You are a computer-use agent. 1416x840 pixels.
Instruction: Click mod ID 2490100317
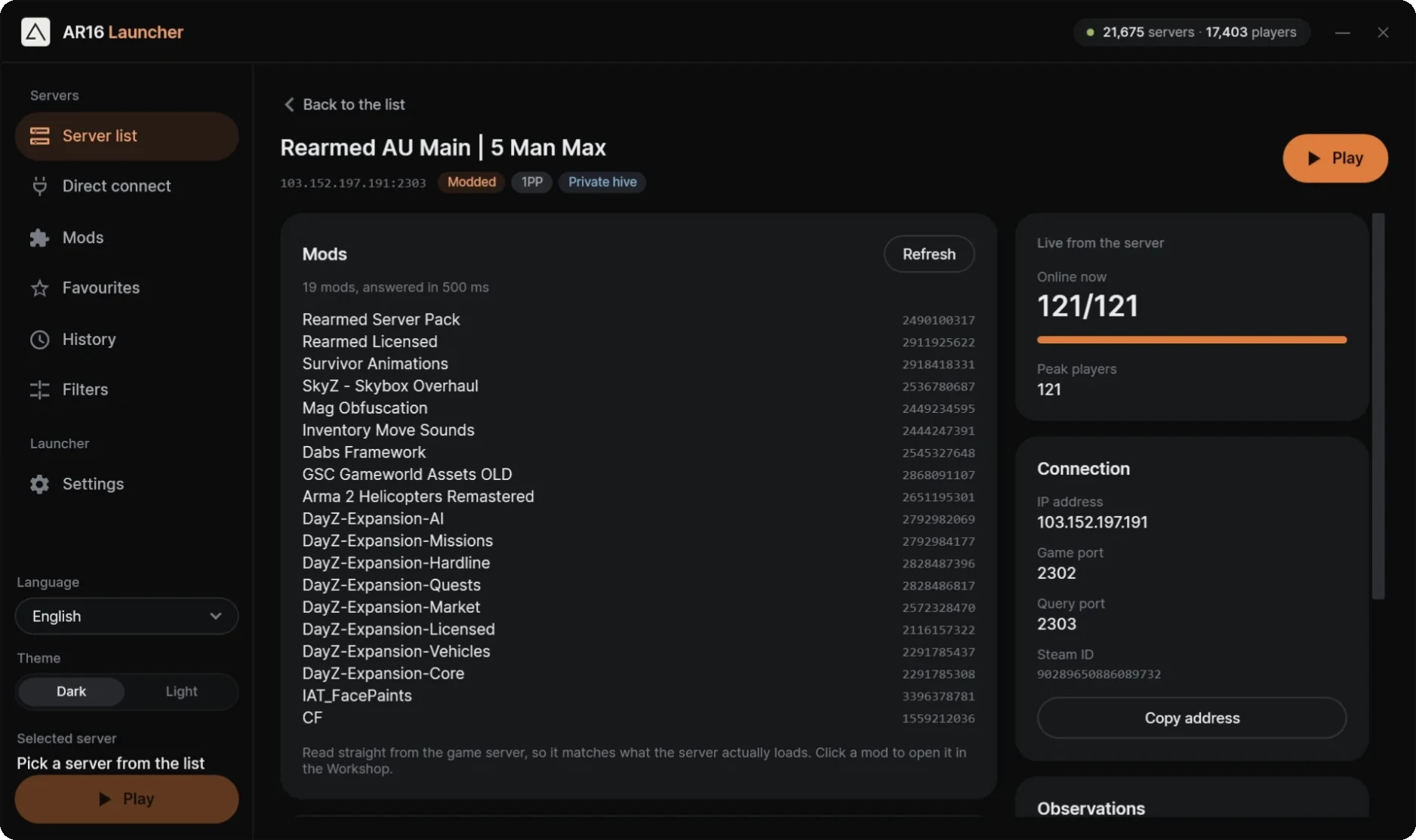point(938,320)
